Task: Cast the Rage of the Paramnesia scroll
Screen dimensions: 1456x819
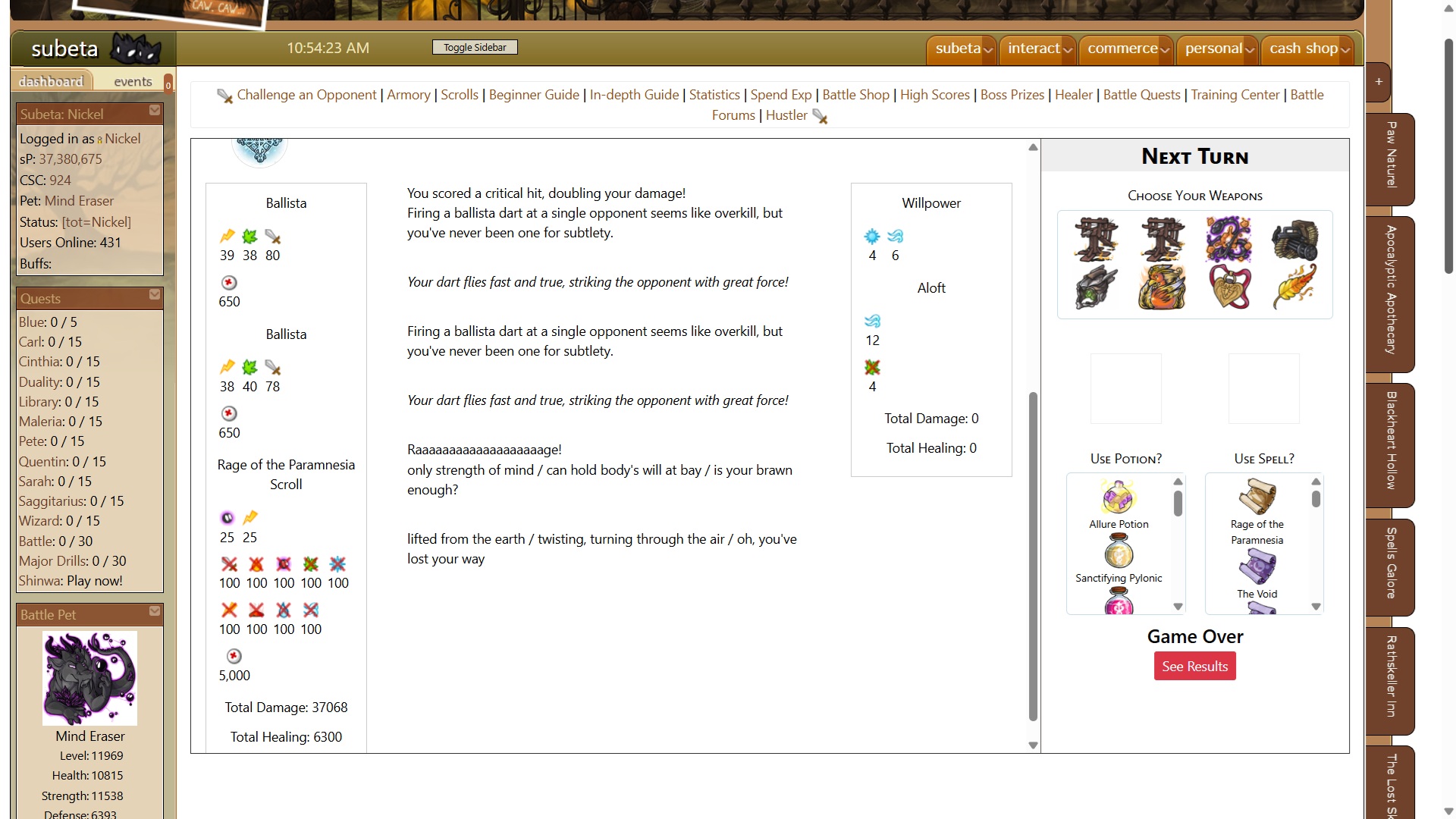Action: pyautogui.click(x=1257, y=498)
